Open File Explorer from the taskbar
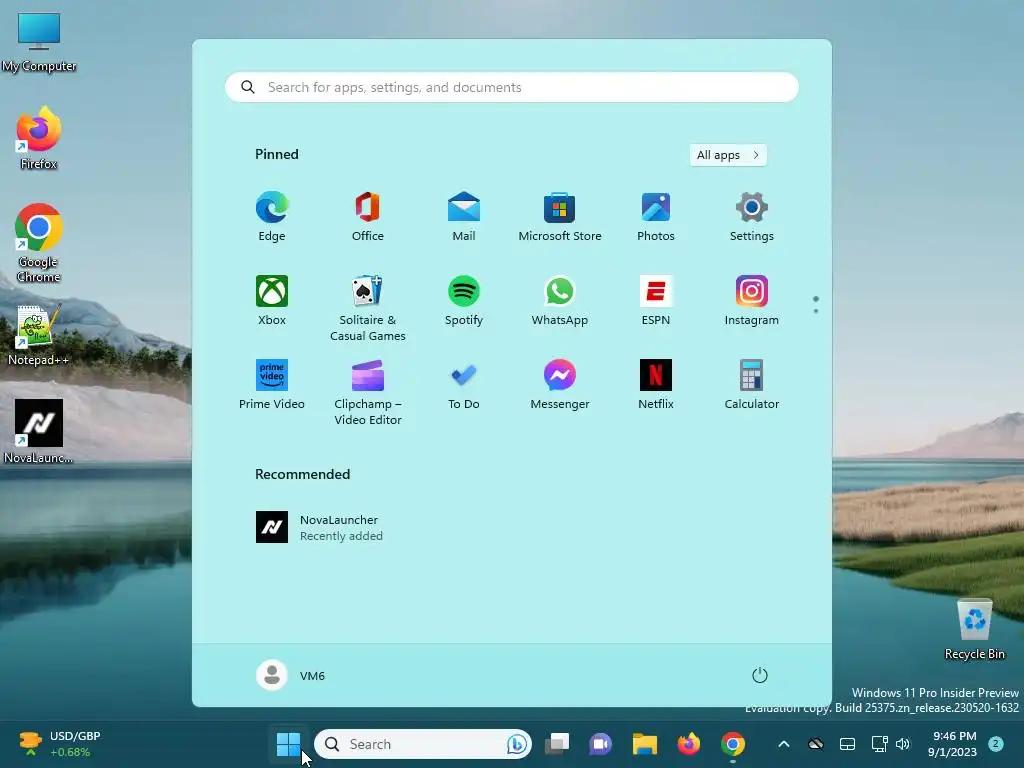 pos(645,744)
